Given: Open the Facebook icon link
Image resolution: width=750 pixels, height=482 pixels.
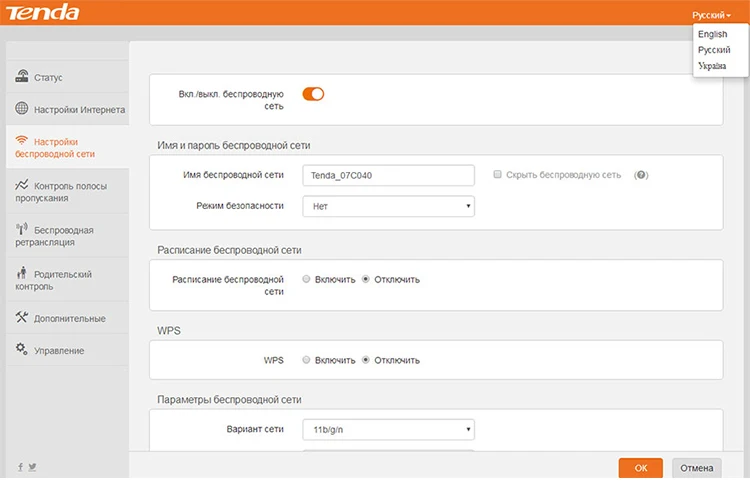Looking at the screenshot, I should pyautogui.click(x=20, y=467).
